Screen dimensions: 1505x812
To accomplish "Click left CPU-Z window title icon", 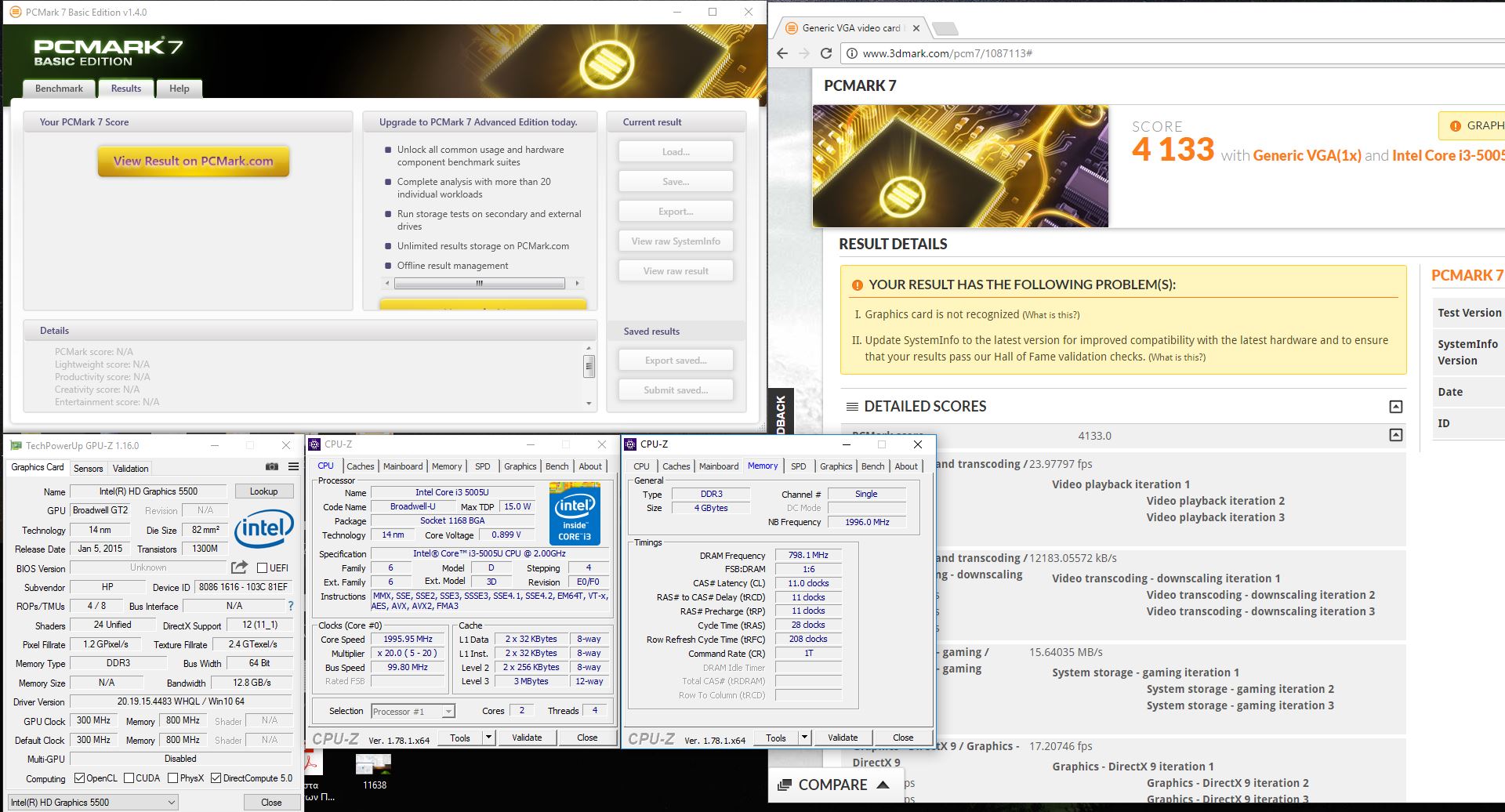I will [x=315, y=444].
